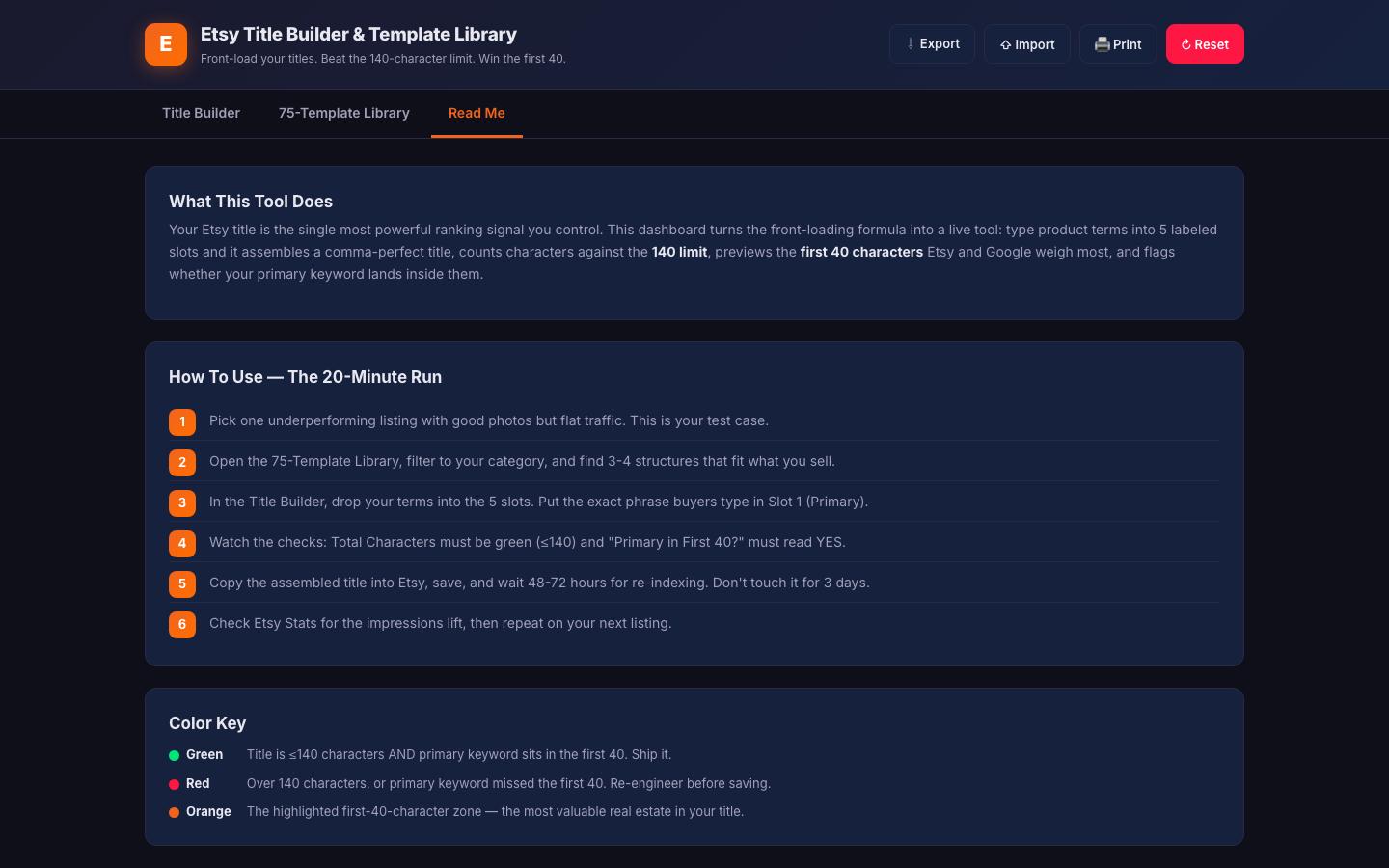Click the Export button
Image resolution: width=1389 pixels, height=868 pixels.
[932, 44]
